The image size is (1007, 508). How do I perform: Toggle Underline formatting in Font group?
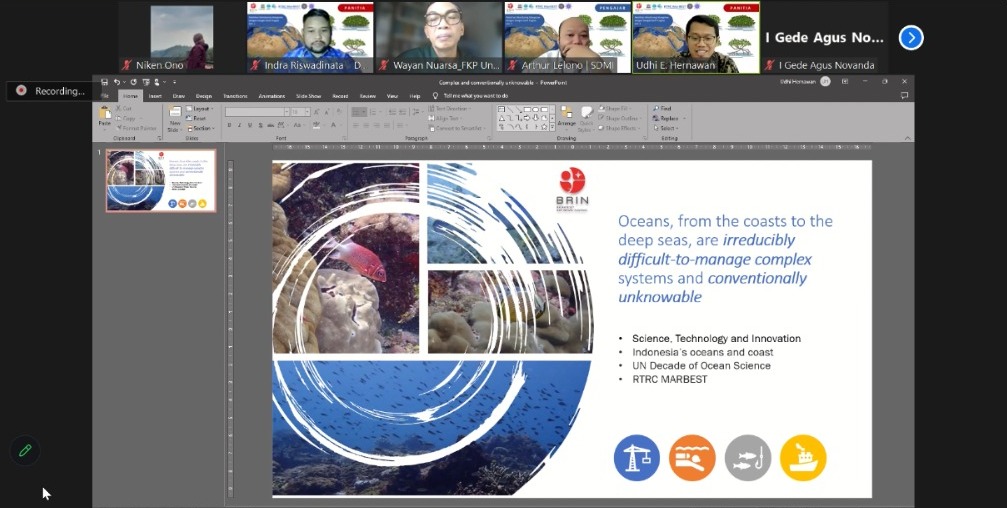click(250, 125)
